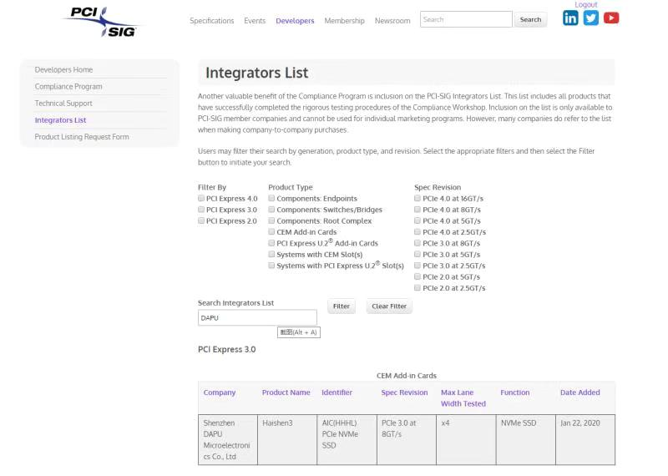Tick Components: Endpoints product type
Screen dimensions: 668x476
coord(271,198)
